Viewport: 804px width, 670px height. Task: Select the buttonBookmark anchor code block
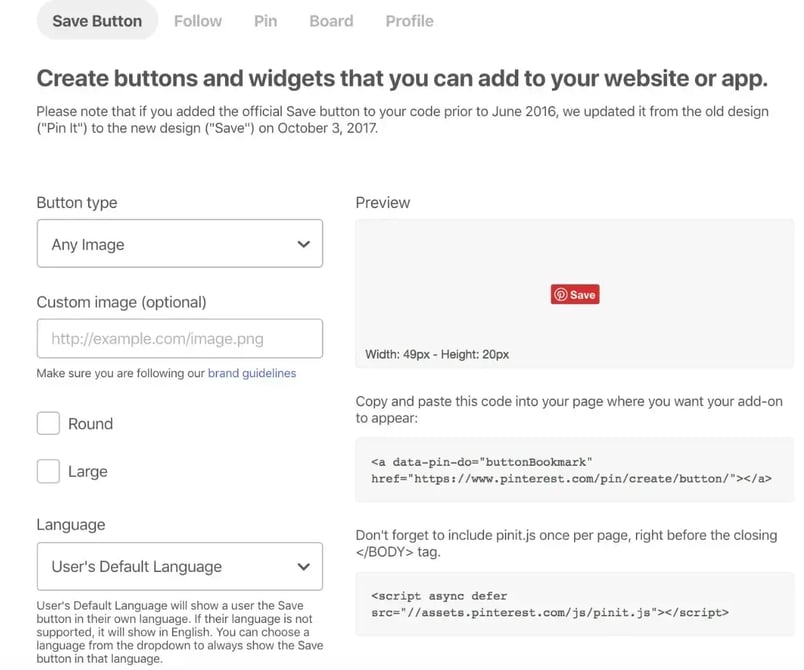tap(574, 470)
